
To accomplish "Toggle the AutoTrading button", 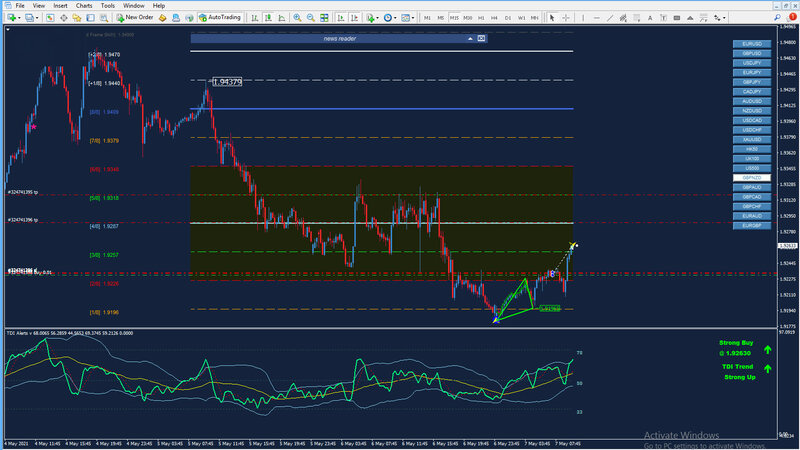I will pyautogui.click(x=219, y=18).
